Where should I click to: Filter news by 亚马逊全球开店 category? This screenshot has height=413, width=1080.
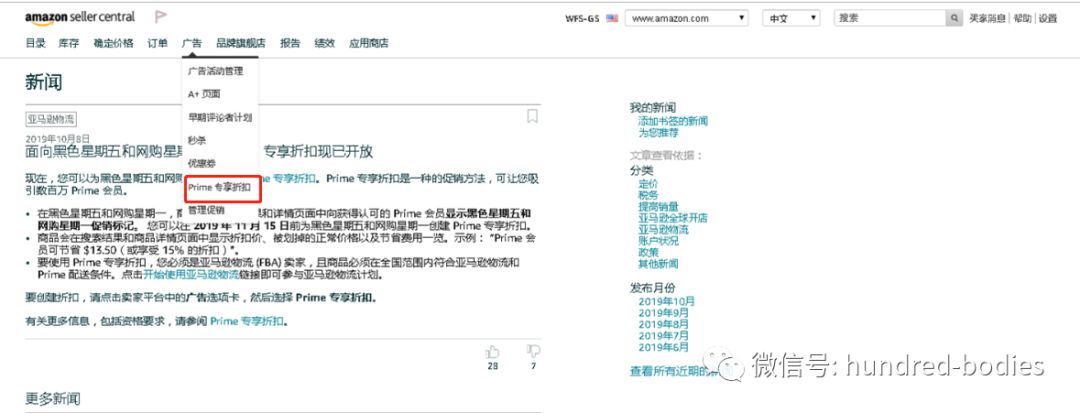click(x=673, y=218)
